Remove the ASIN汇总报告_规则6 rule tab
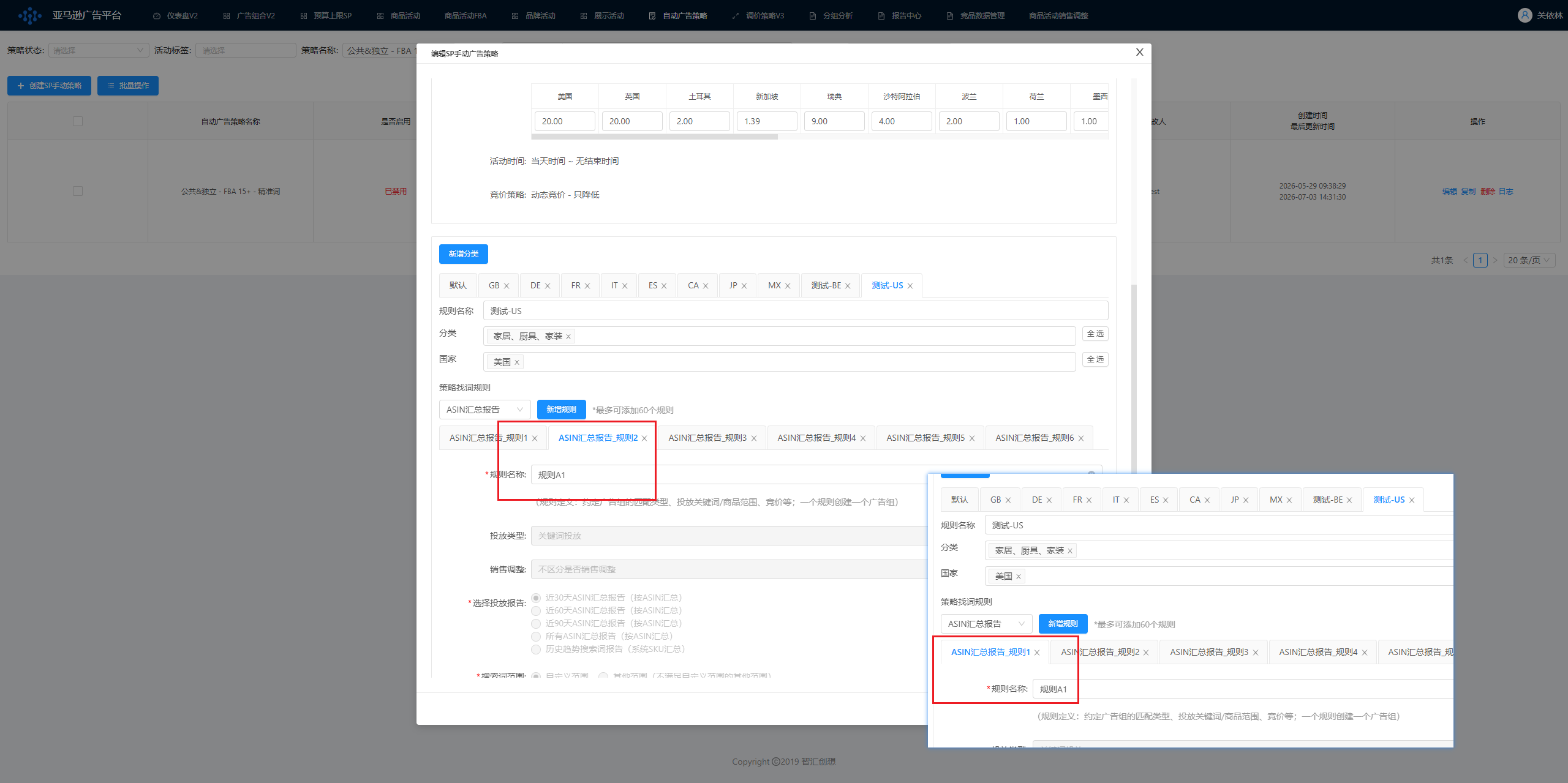 (x=1081, y=438)
